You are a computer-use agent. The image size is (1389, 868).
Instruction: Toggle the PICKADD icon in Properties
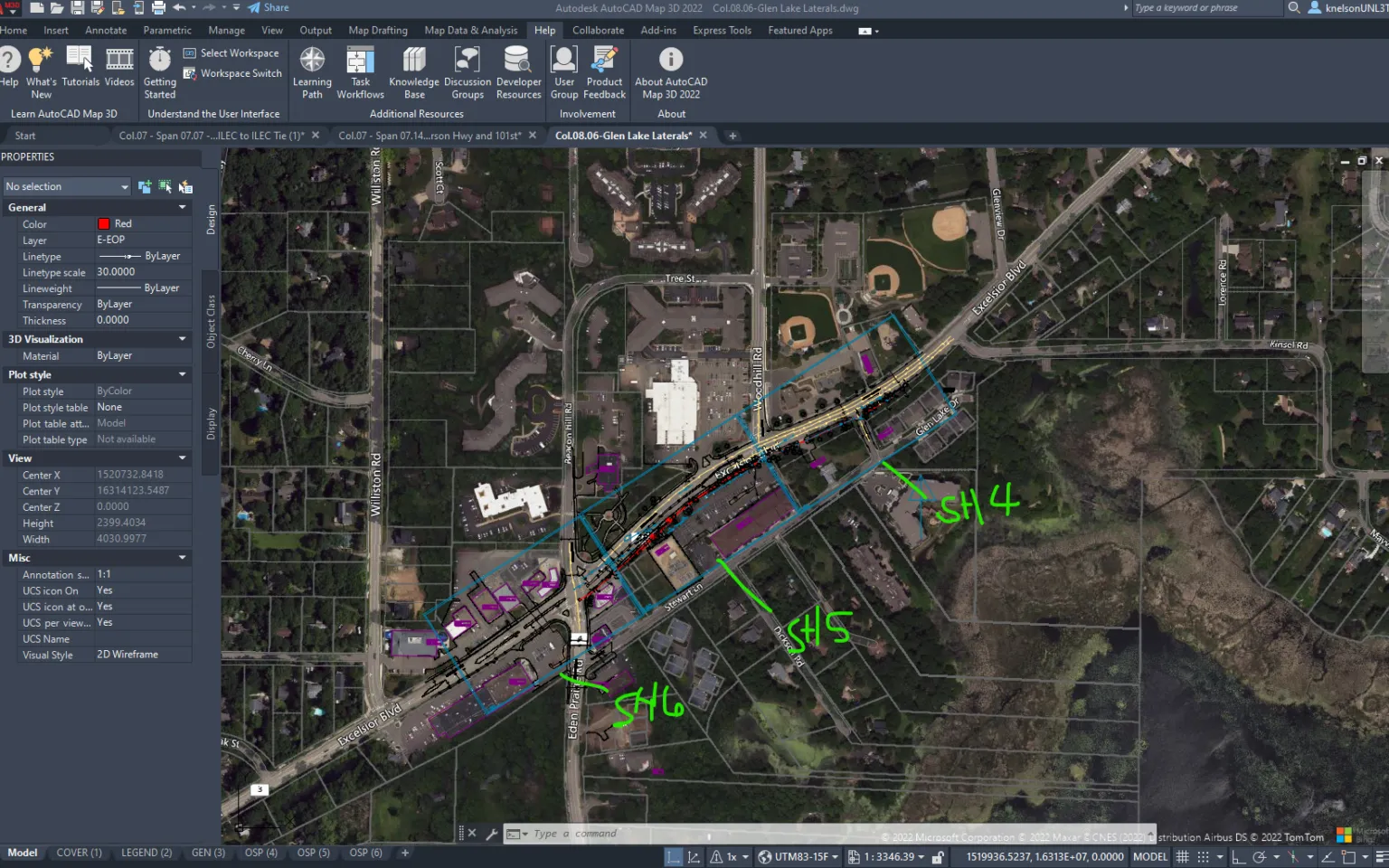145,187
